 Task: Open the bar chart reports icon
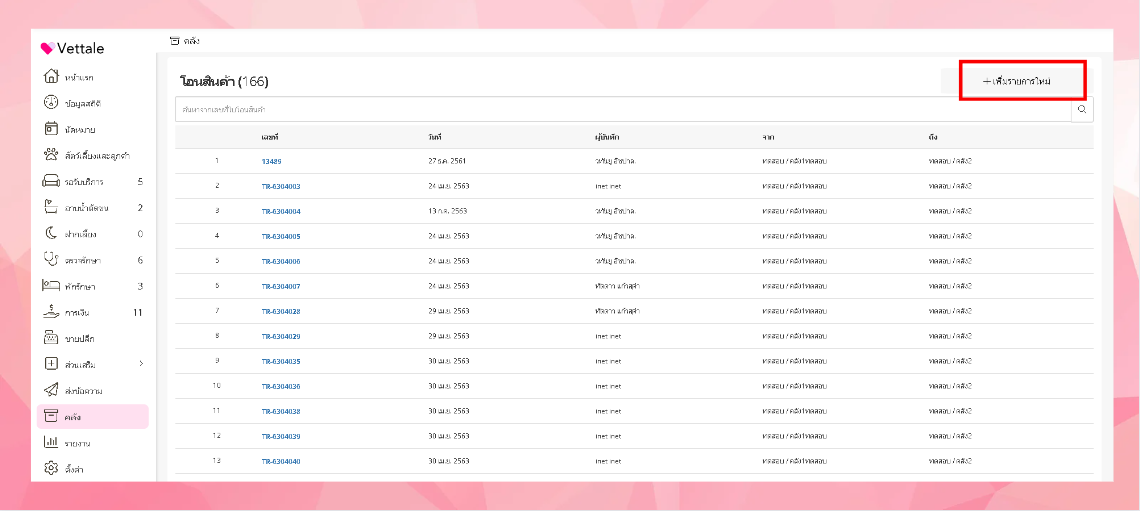(52, 442)
